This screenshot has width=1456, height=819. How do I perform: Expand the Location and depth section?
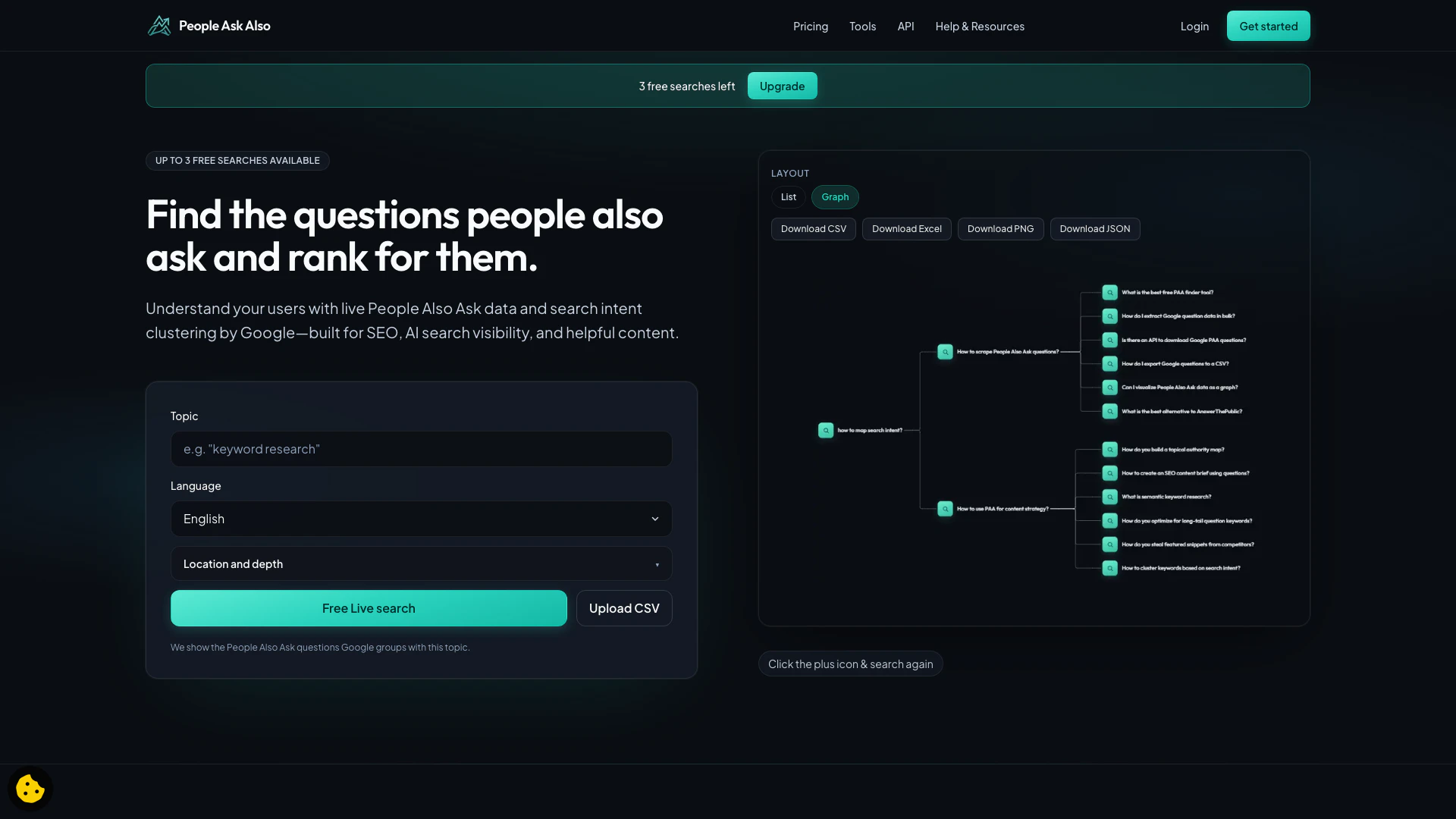pos(421,563)
